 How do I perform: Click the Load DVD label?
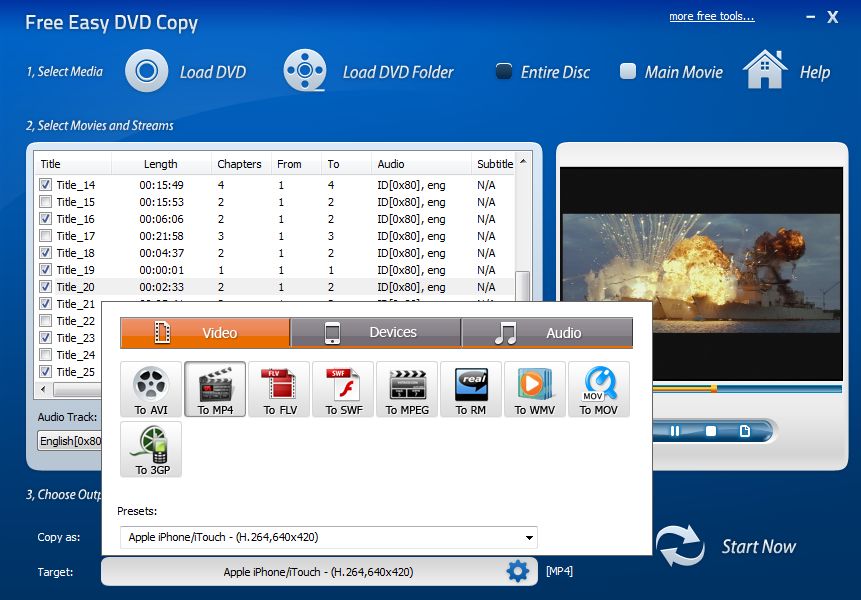click(x=213, y=72)
